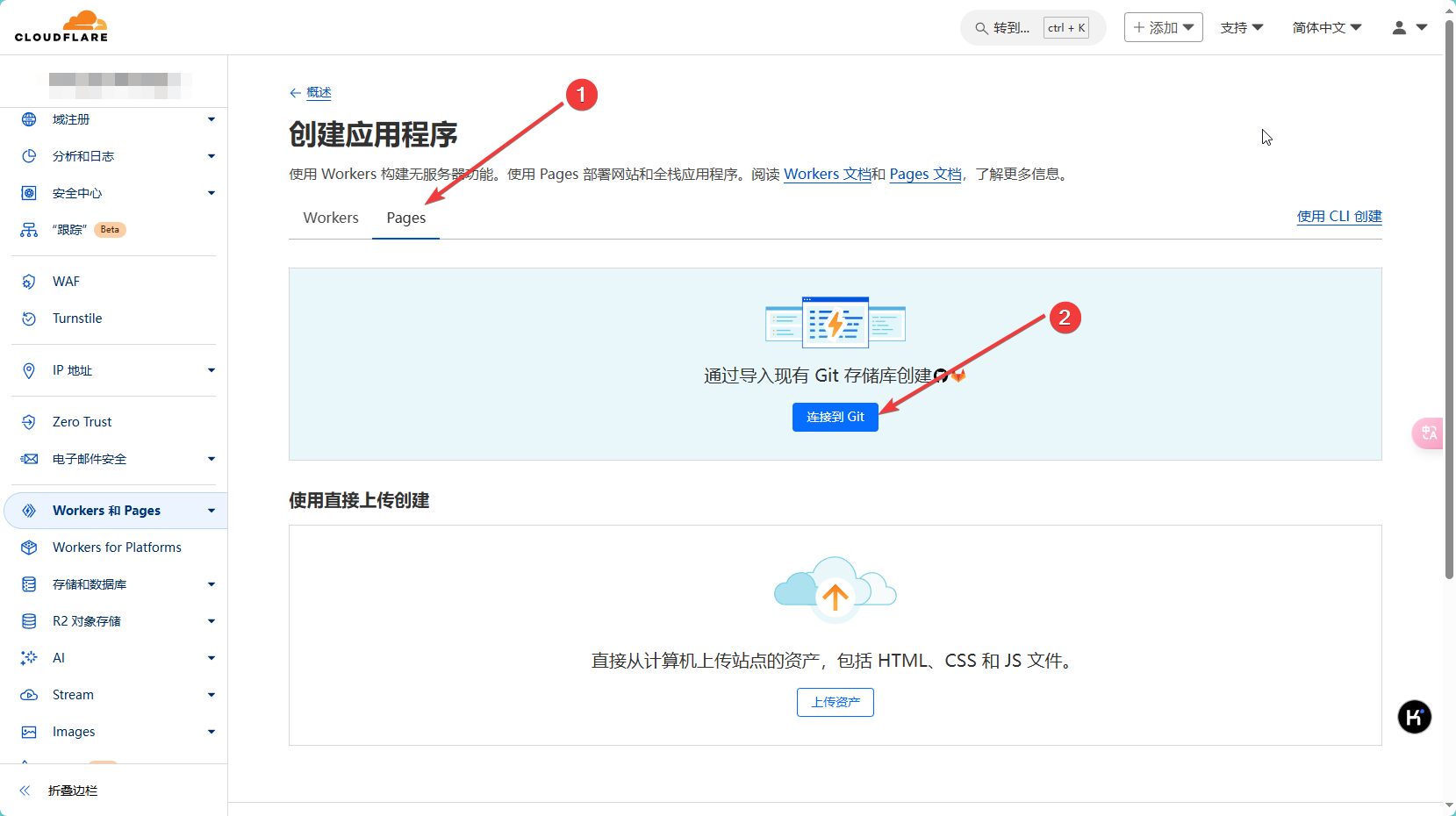Click the 分析和日志 chart icon
Screen dimensions: 1456x816
pos(29,156)
